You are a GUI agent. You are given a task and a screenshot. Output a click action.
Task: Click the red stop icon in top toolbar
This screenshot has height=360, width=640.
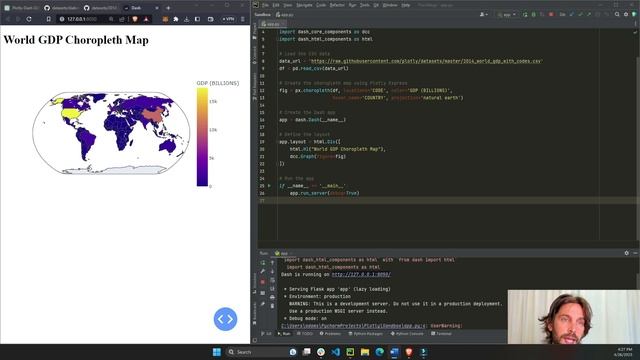pos(551,14)
